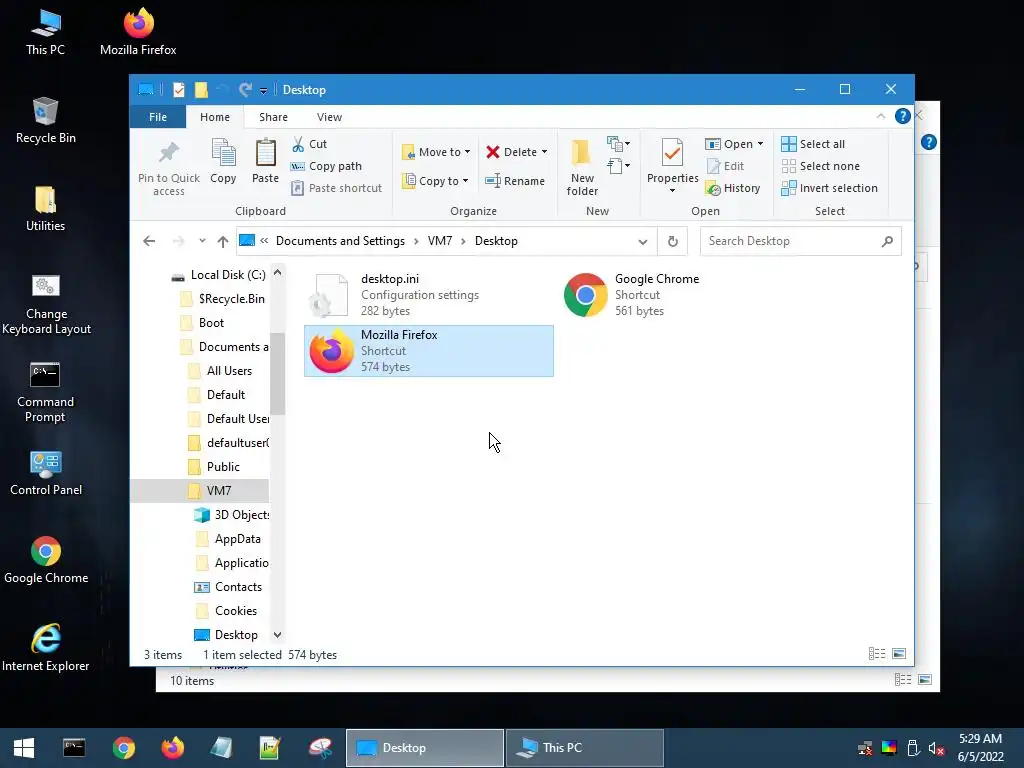Viewport: 1024px width, 768px height.
Task: Open Control Panel desktop icon
Action: (x=46, y=473)
